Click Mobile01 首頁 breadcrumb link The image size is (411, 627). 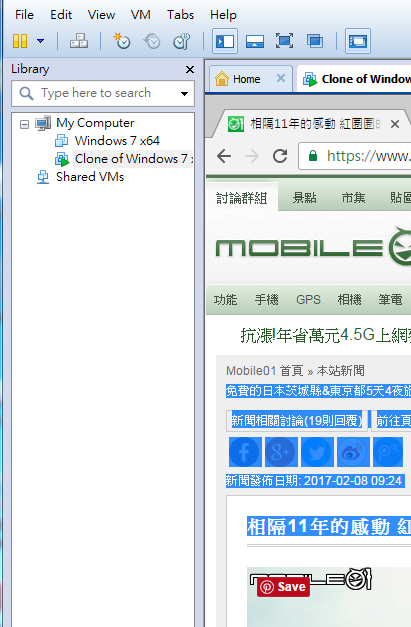tap(264, 371)
